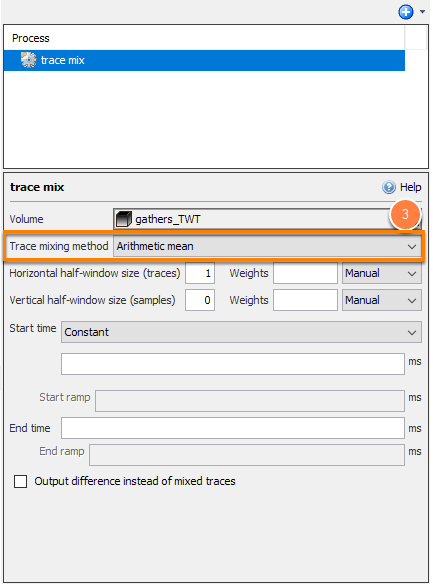Open the horizontal weights Manual dropdown
This screenshot has height=584, width=433.
(x=382, y=273)
